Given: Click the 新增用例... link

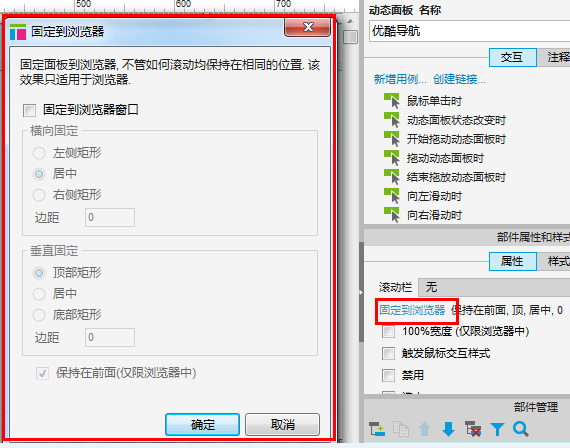Looking at the screenshot, I should (400, 79).
